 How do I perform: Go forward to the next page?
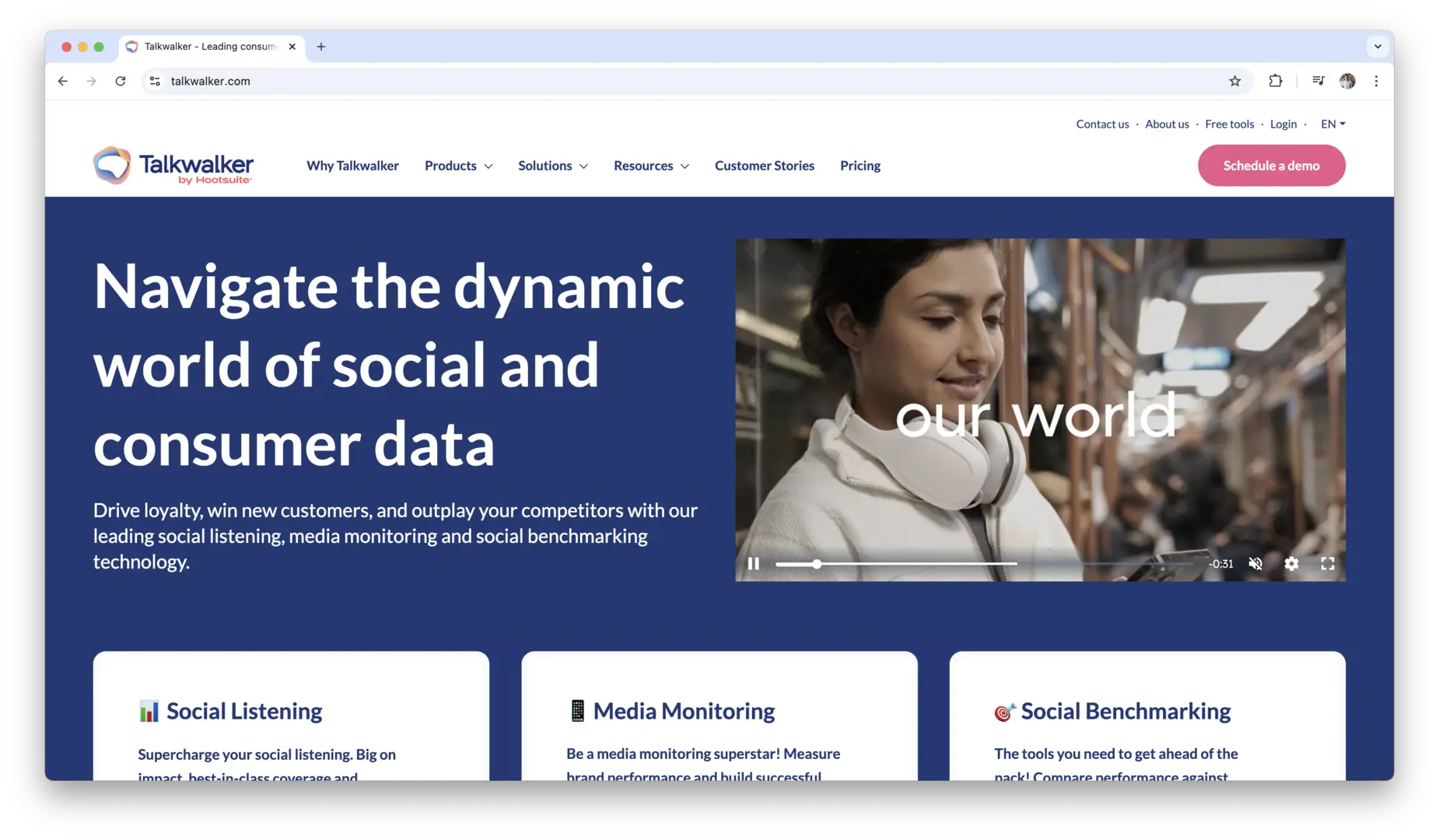pyautogui.click(x=92, y=81)
